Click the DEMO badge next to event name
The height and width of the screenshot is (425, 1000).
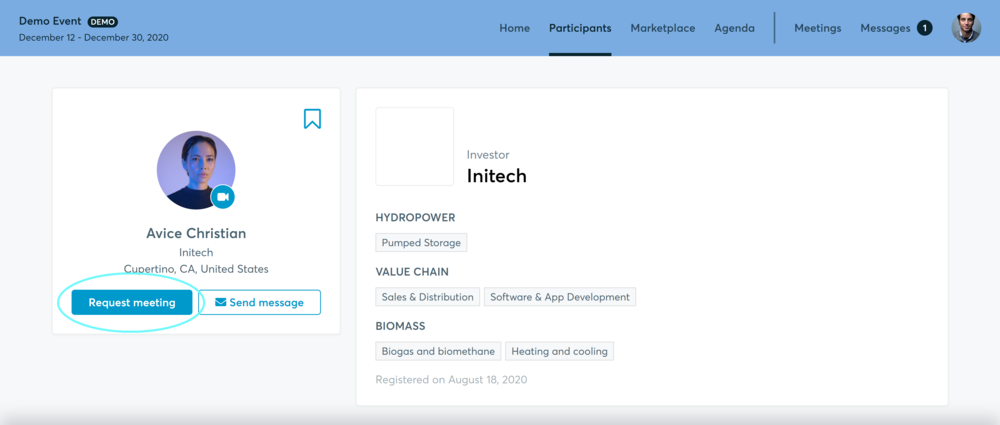tap(103, 21)
